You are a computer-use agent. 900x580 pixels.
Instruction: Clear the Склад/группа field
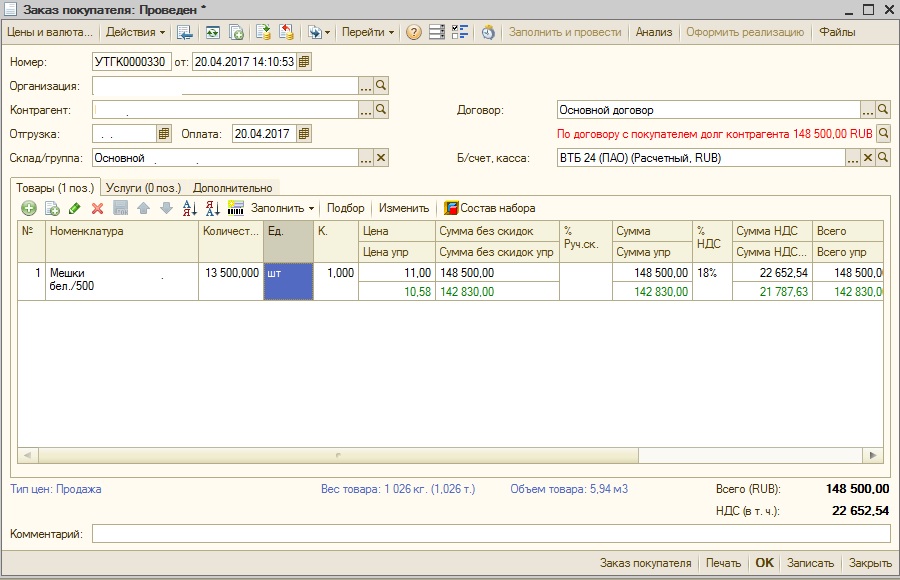(381, 158)
